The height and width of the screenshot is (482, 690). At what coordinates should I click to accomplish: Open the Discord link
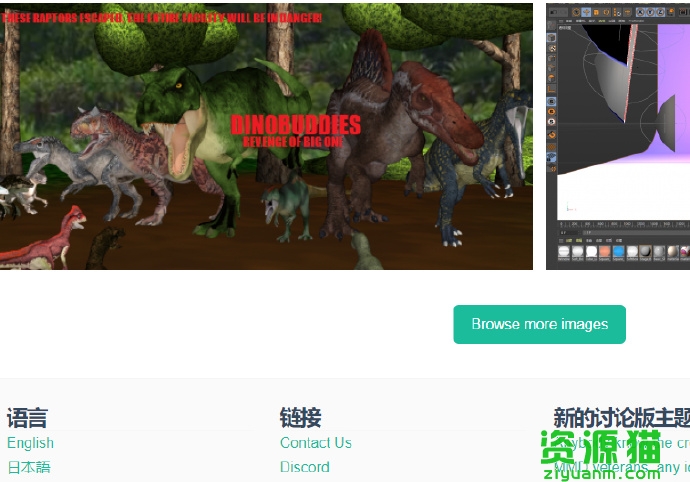tap(305, 467)
